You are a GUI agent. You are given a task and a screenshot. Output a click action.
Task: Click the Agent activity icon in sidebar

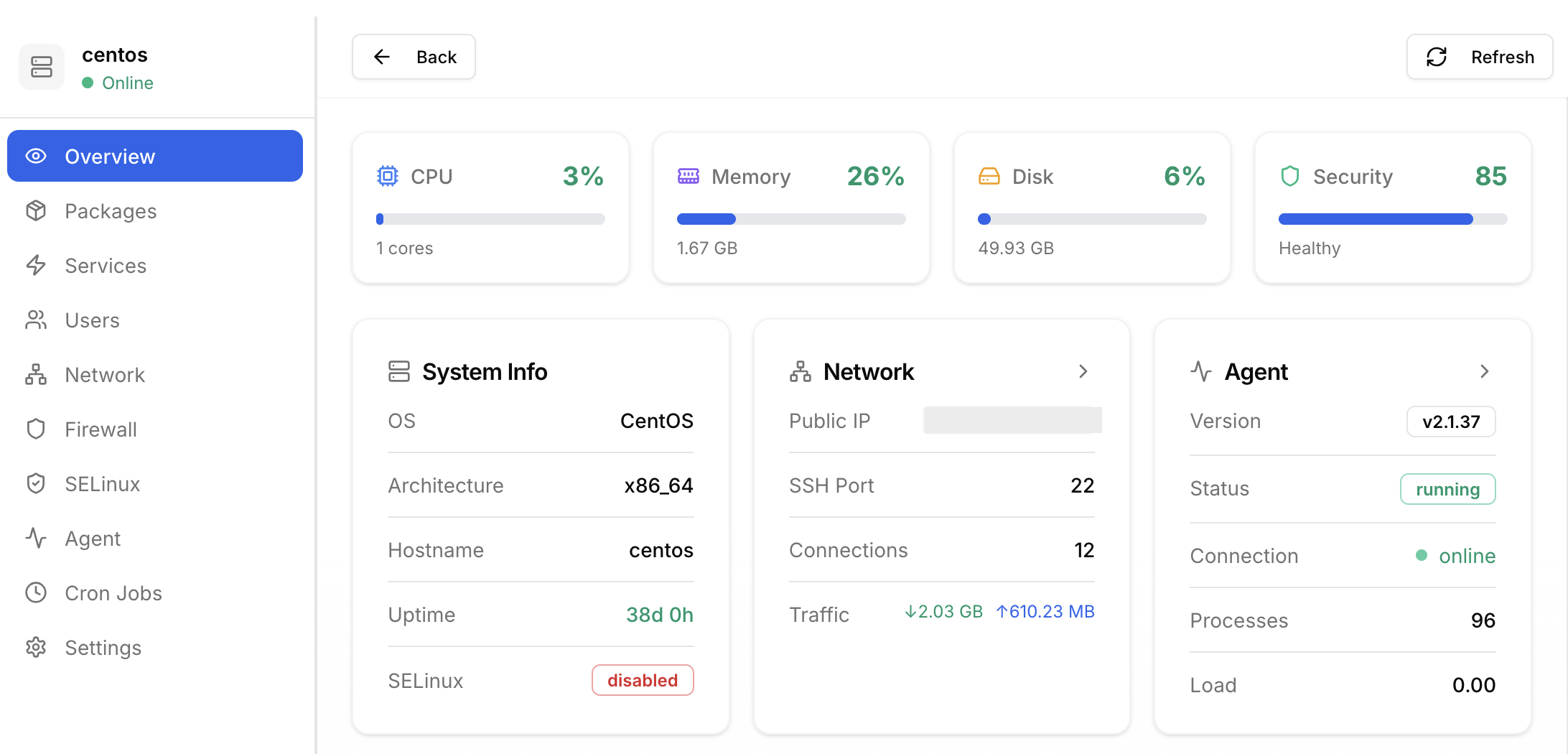(x=36, y=538)
